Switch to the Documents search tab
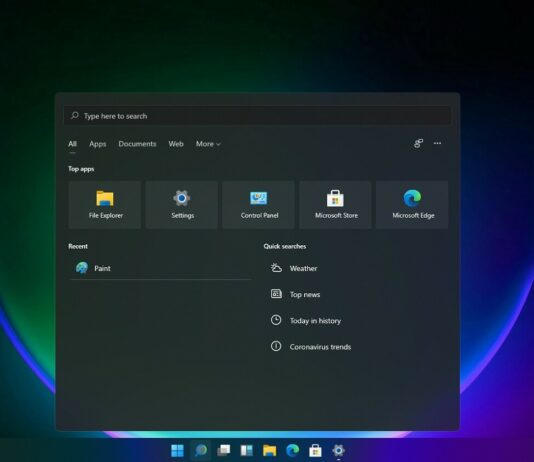 click(x=137, y=144)
